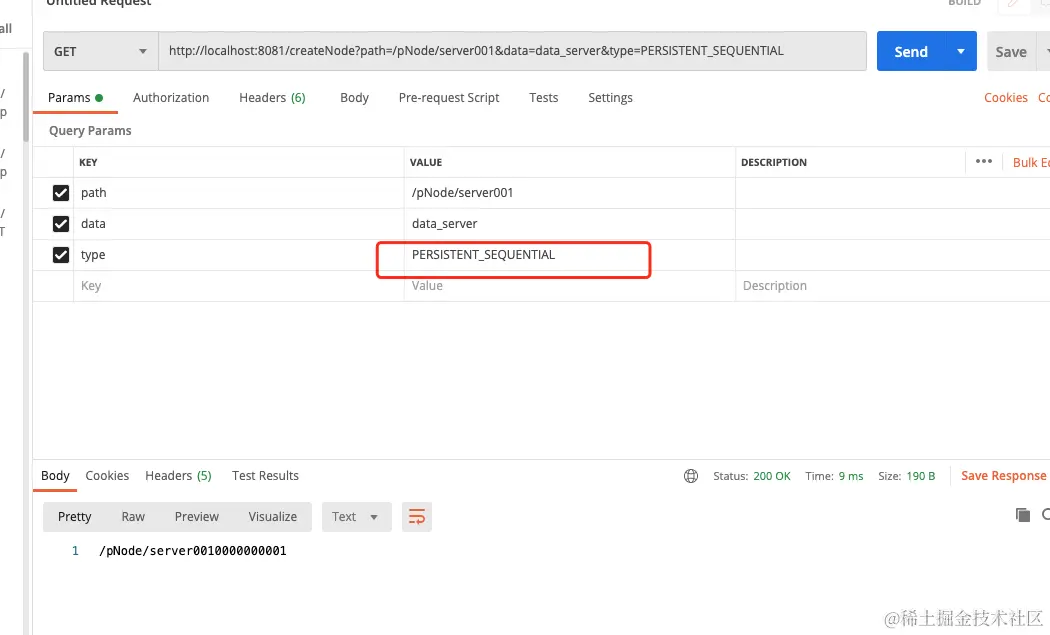Open the Test Results tab
This screenshot has height=635, width=1050.
point(265,476)
